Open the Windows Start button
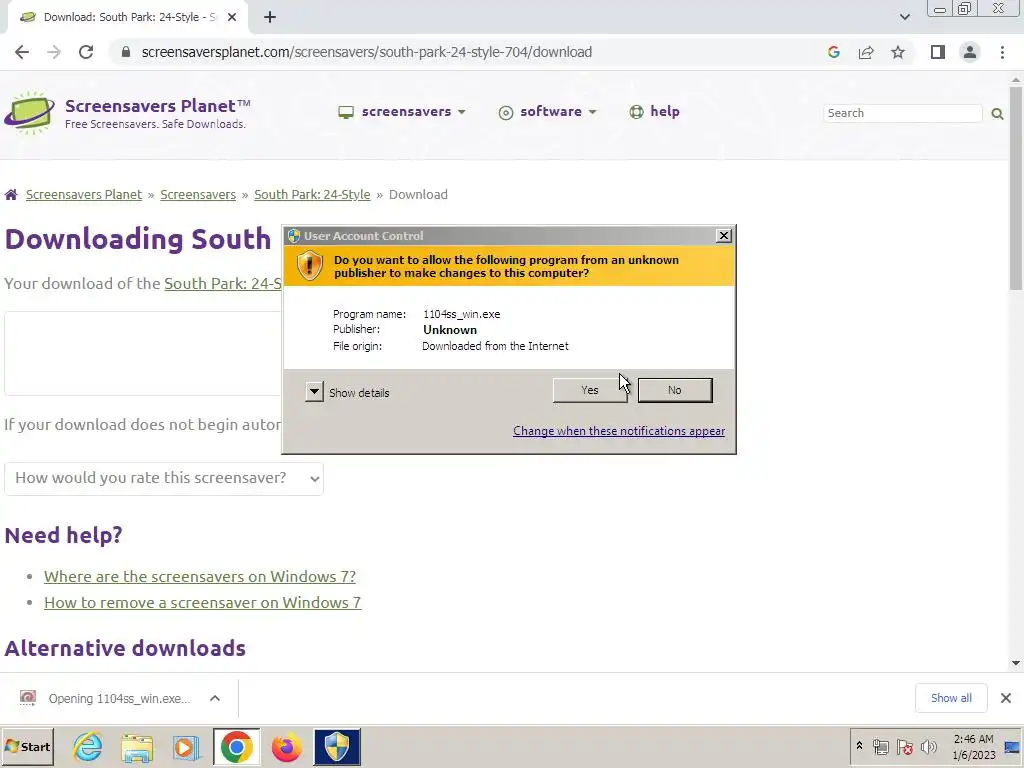Screen dimensions: 1024x768 click(27, 746)
